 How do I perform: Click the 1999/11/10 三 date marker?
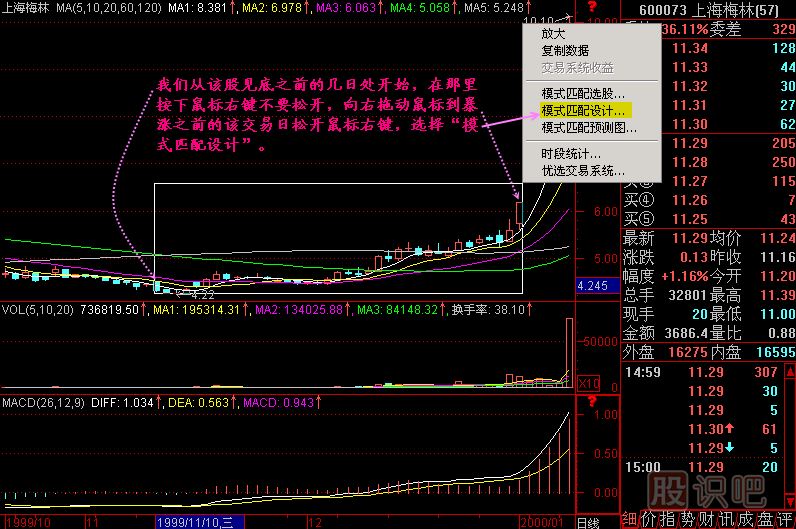coord(200,522)
